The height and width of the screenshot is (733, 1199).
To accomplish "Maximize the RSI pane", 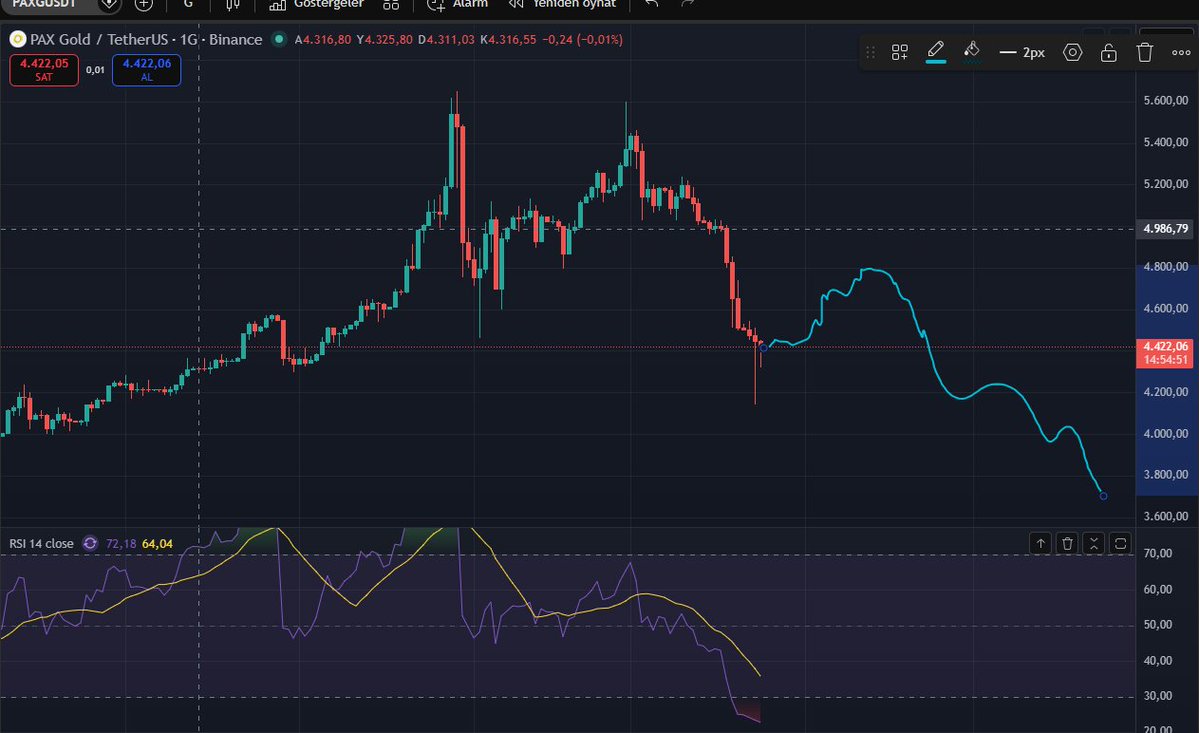I will tap(1120, 543).
